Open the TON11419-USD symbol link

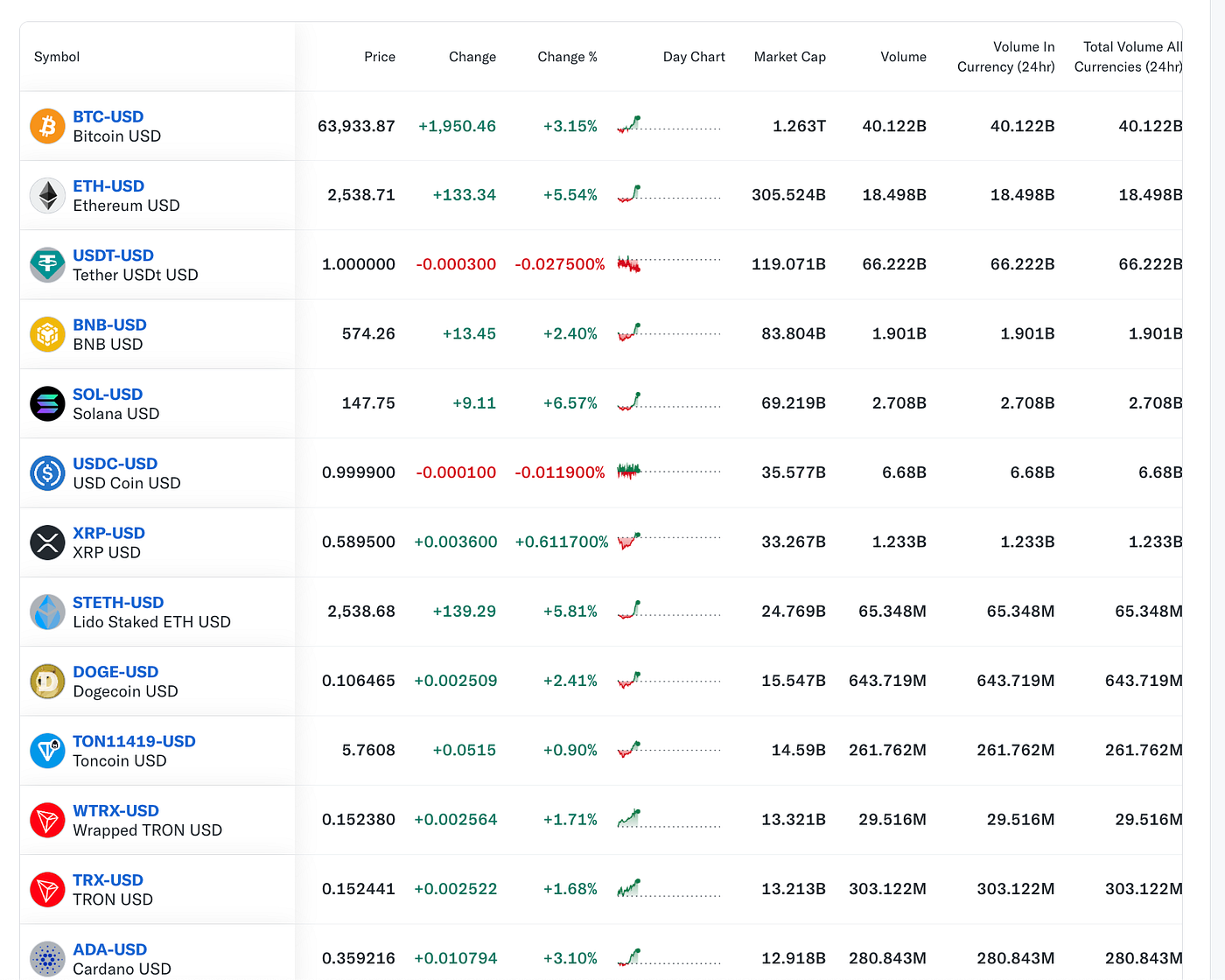point(134,741)
